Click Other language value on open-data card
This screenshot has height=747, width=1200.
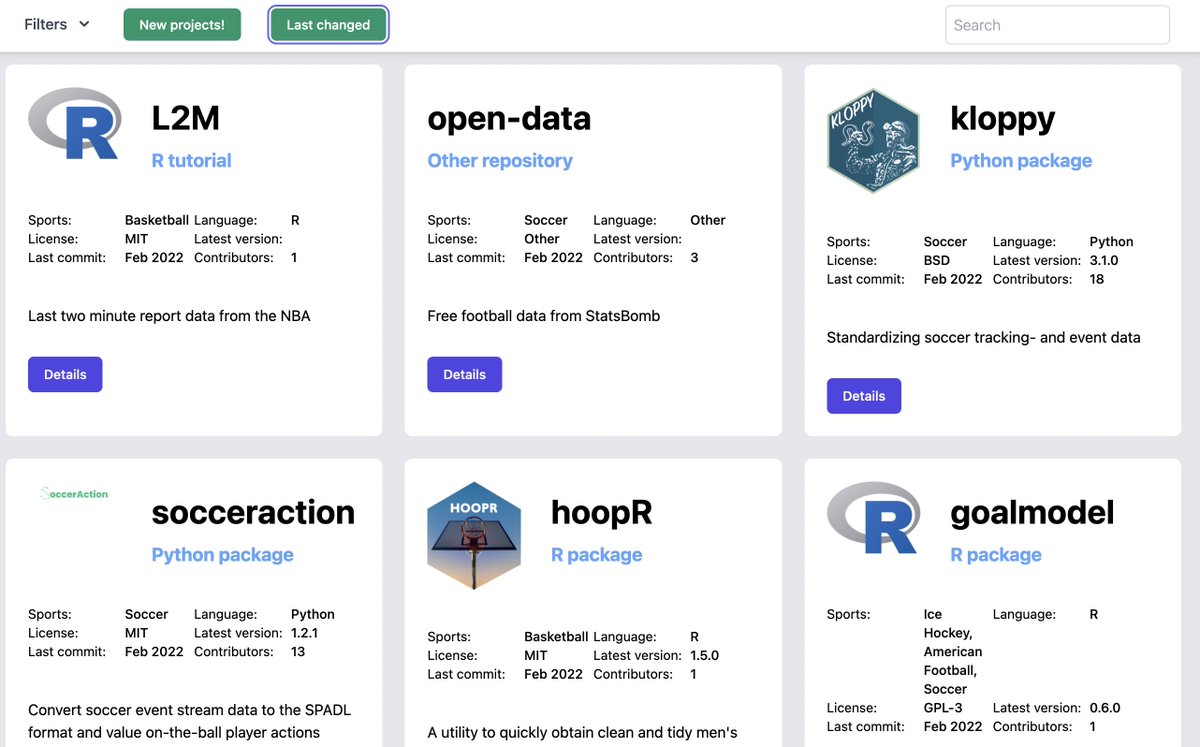[708, 220]
